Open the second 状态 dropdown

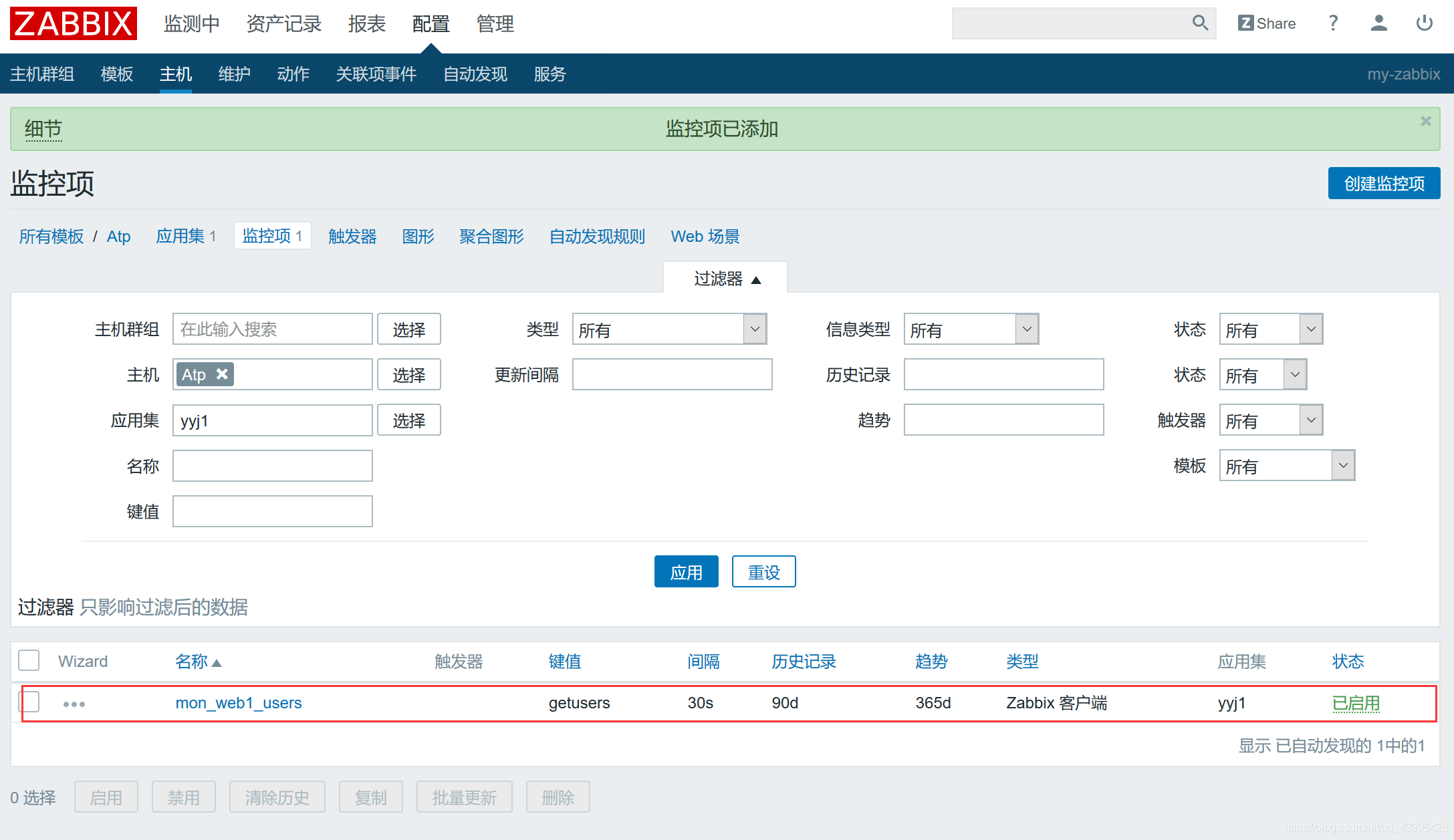(x=1263, y=375)
